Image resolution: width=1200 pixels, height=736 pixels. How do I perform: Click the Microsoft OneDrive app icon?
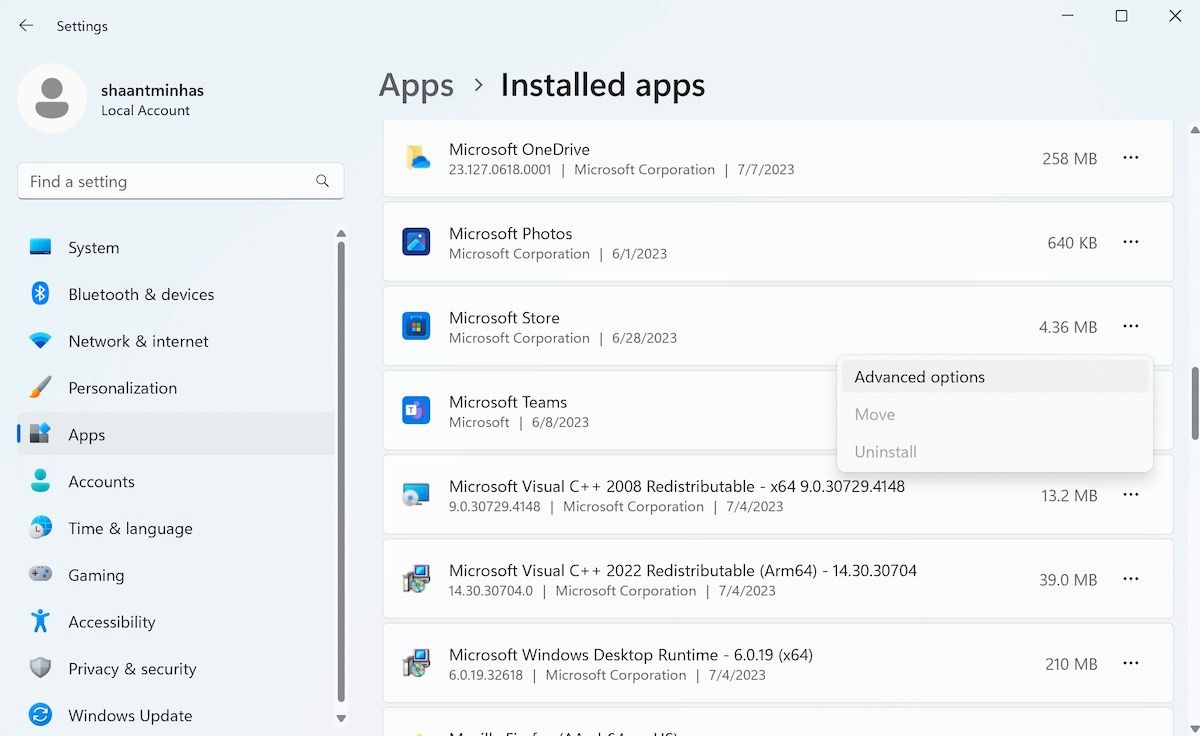pyautogui.click(x=416, y=158)
